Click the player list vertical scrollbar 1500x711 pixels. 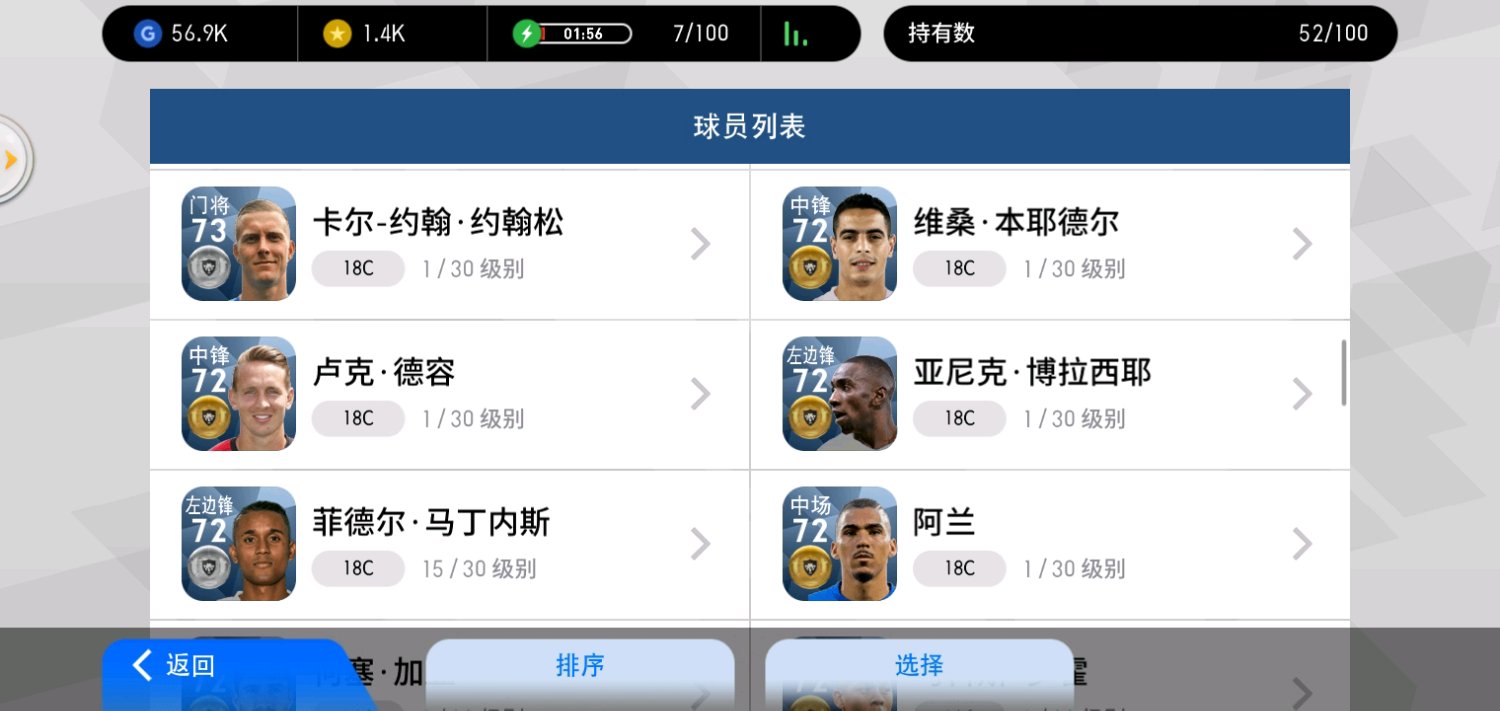1343,373
